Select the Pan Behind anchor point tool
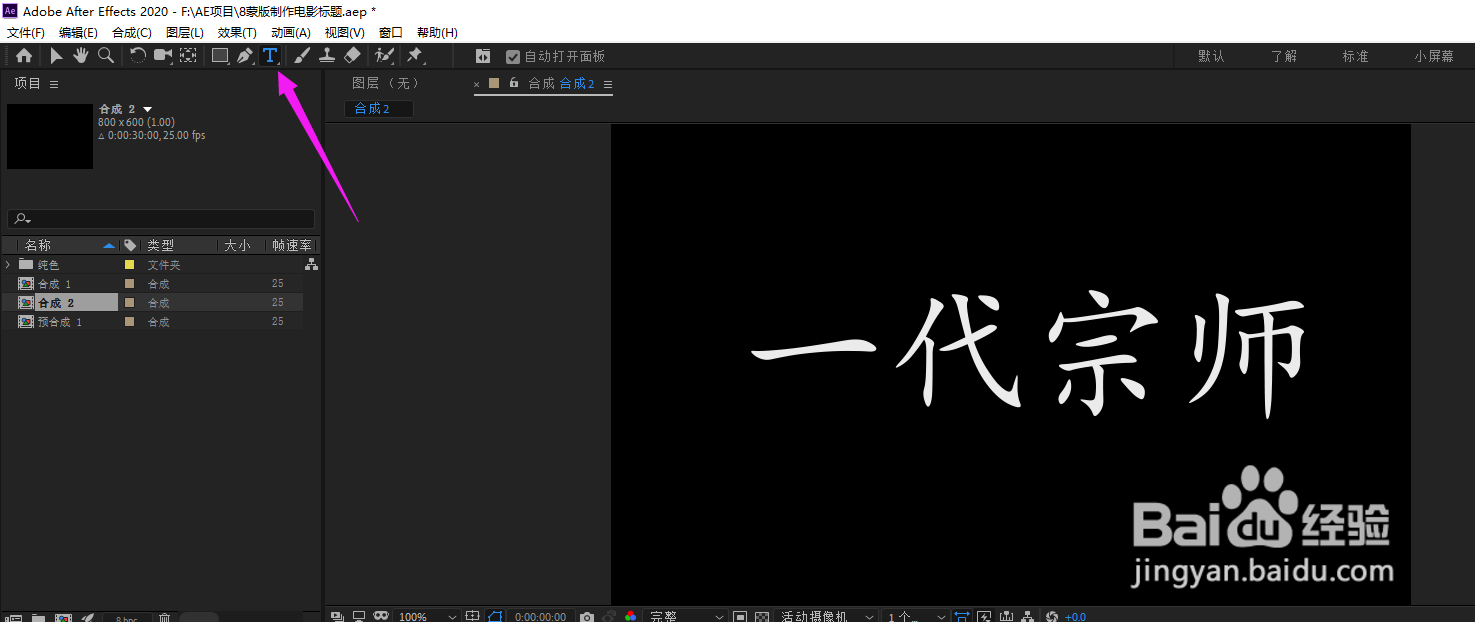 pyautogui.click(x=188, y=56)
